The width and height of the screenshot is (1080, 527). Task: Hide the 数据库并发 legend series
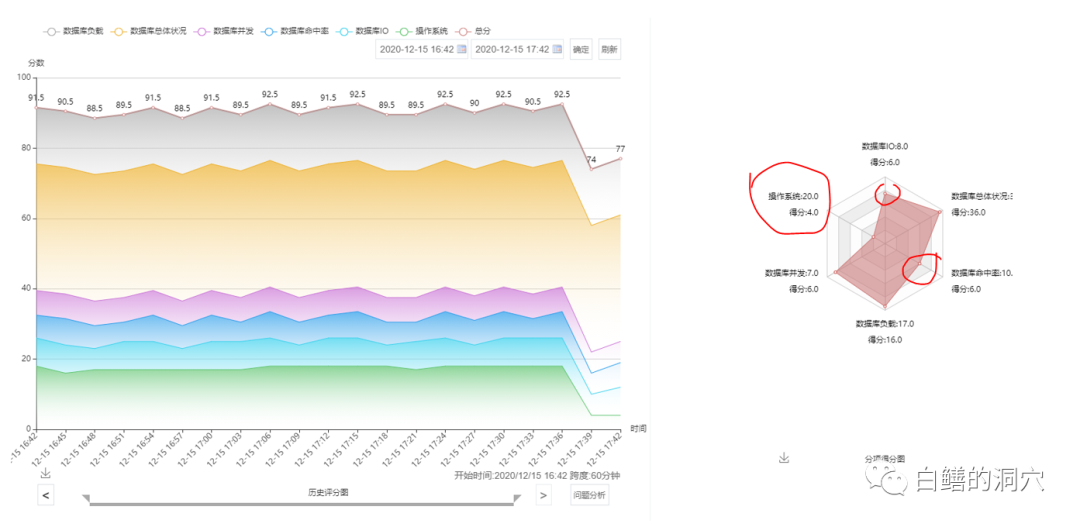[x=225, y=31]
